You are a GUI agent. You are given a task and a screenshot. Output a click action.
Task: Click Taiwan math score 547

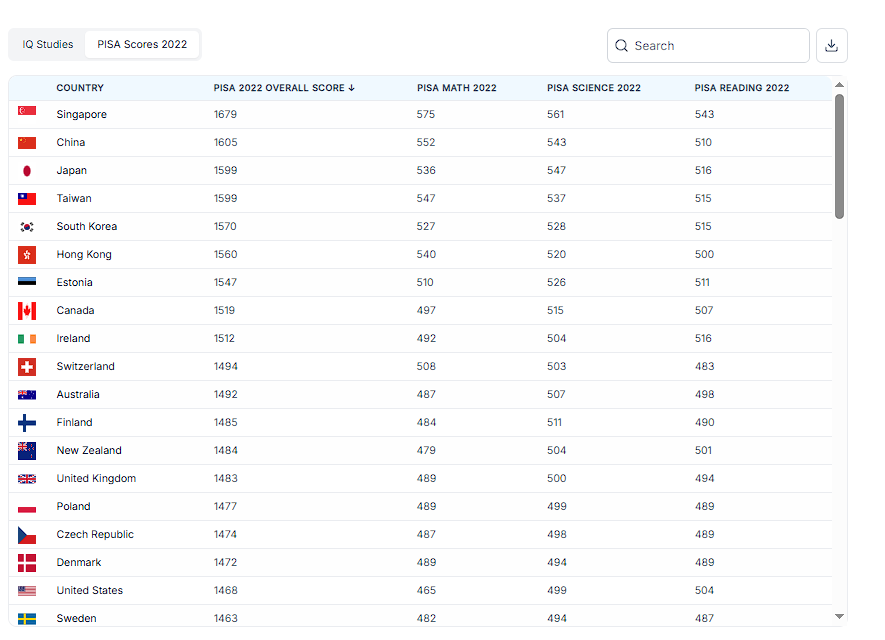426,199
